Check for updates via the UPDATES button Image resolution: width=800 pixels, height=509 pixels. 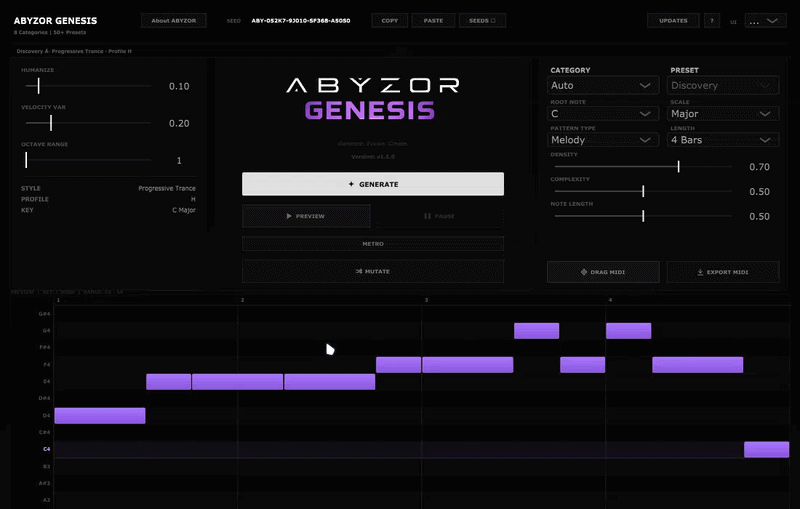pos(673,20)
